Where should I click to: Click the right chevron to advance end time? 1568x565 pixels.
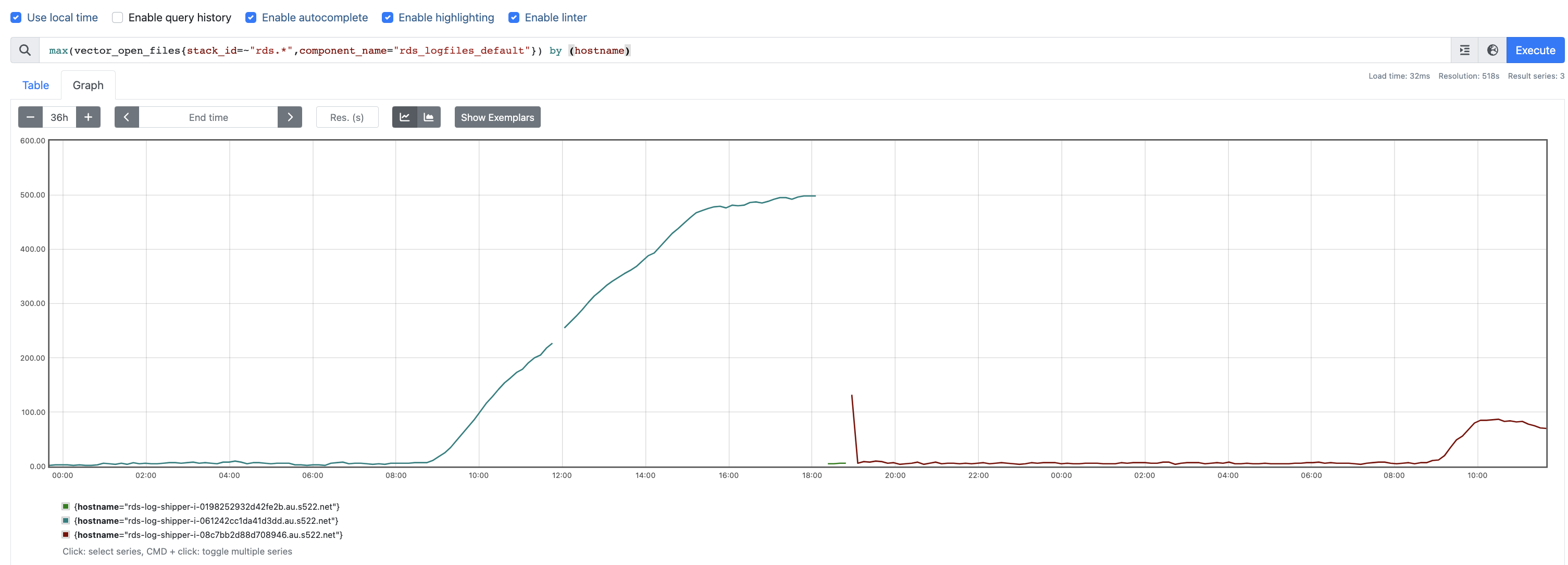pos(290,117)
